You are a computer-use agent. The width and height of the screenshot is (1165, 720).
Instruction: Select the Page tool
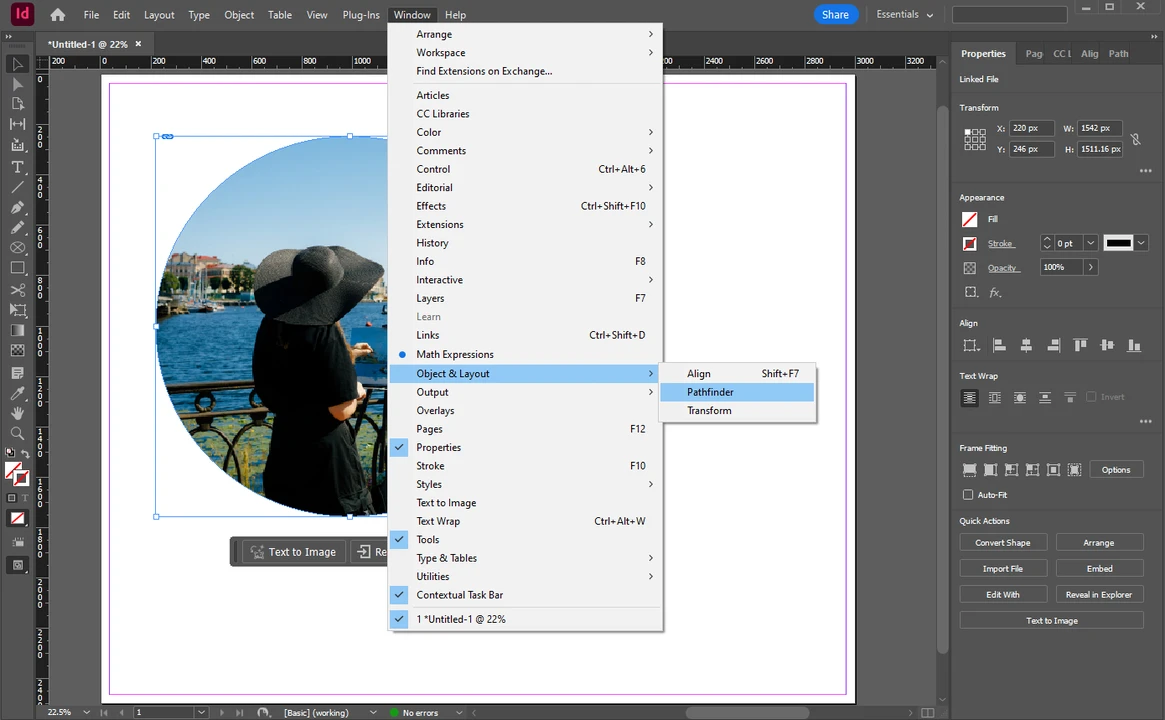tap(17, 104)
